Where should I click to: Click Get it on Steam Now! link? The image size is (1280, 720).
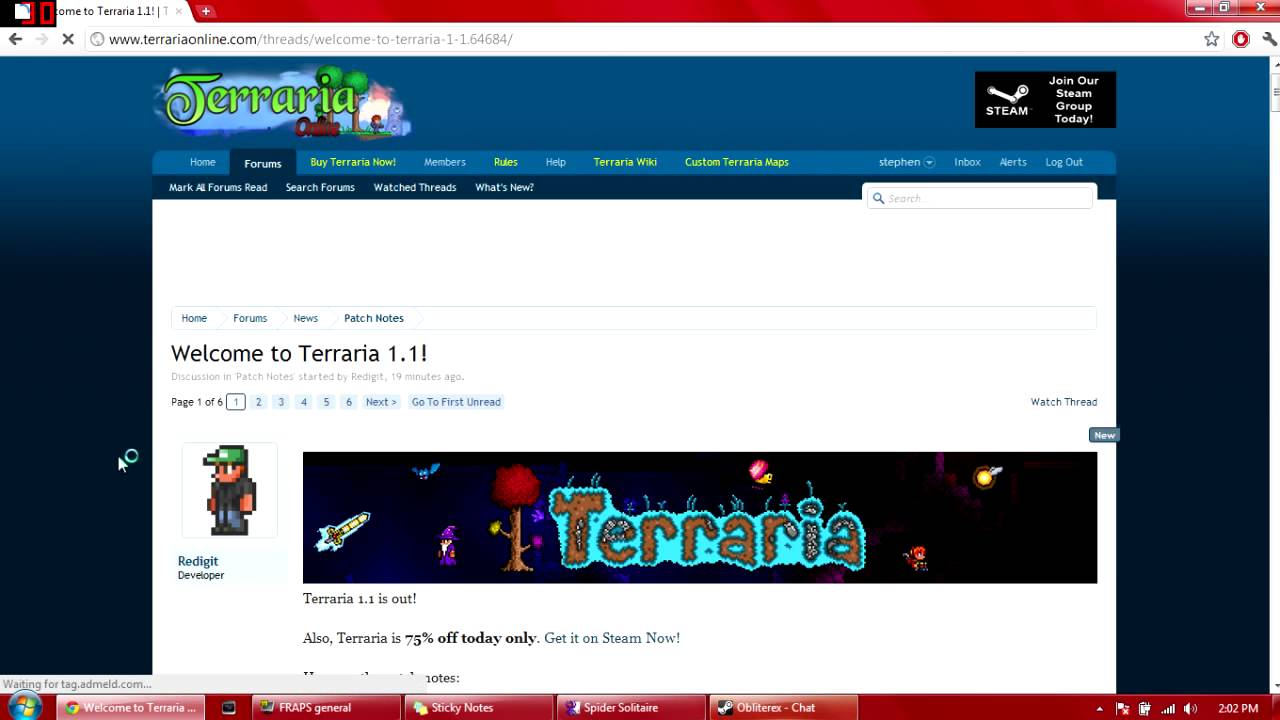click(x=612, y=638)
